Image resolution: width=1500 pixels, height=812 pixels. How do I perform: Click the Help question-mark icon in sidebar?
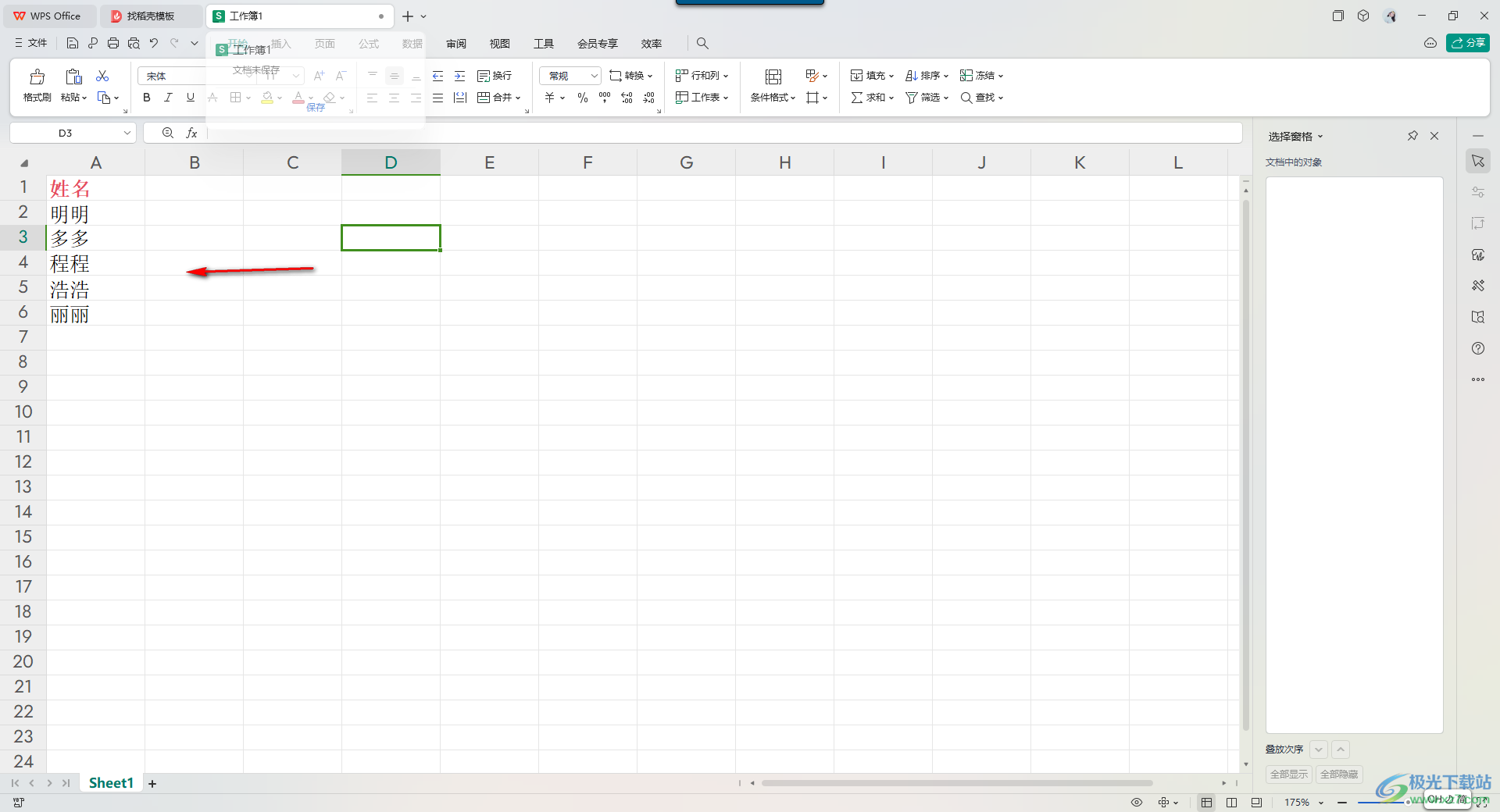coord(1478,348)
